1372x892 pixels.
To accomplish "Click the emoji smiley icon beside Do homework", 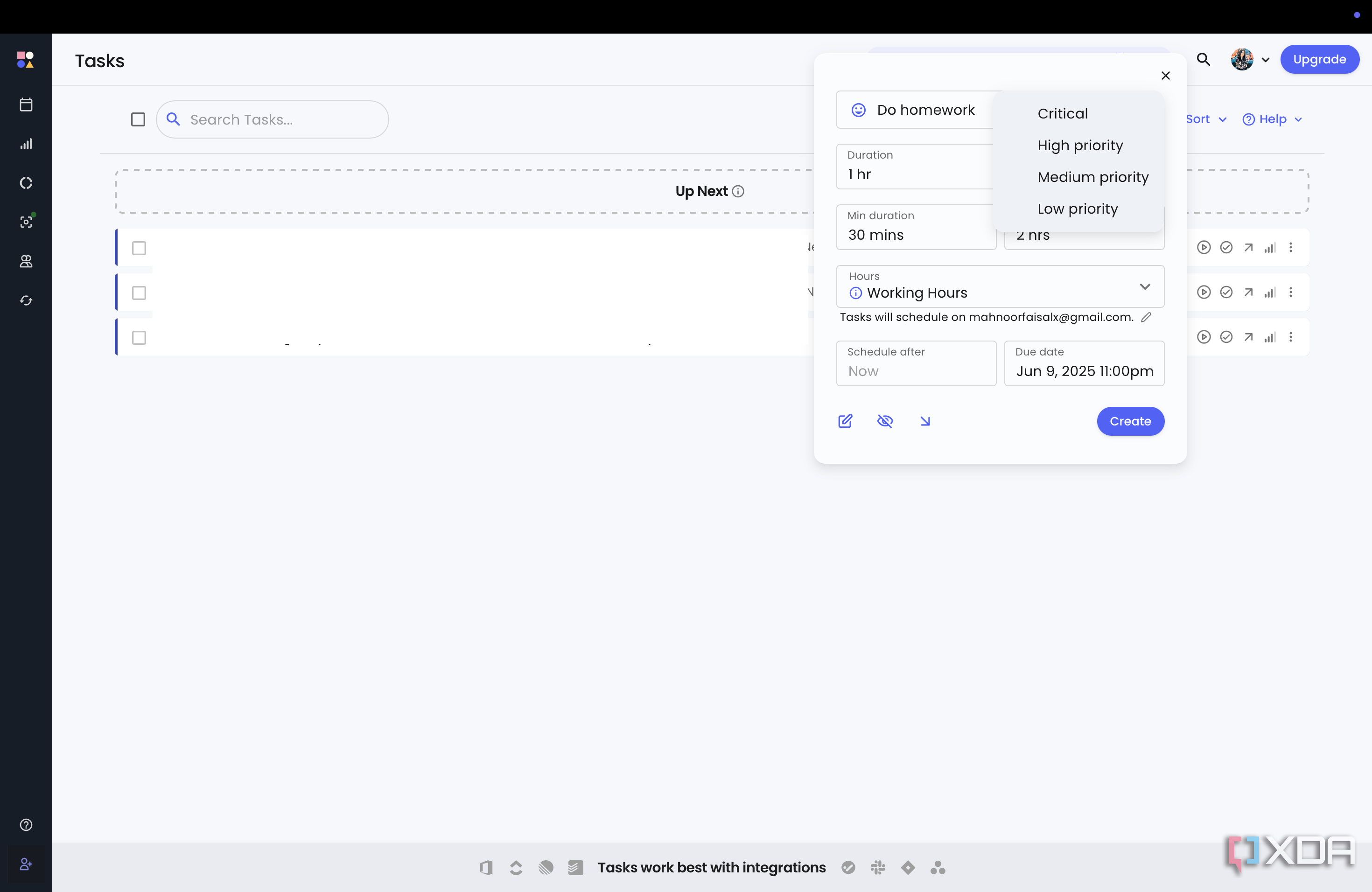I will pos(858,110).
